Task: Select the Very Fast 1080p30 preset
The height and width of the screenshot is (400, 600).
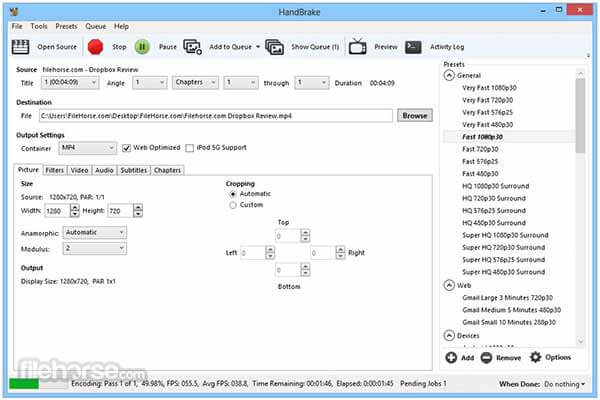Action: click(x=489, y=88)
